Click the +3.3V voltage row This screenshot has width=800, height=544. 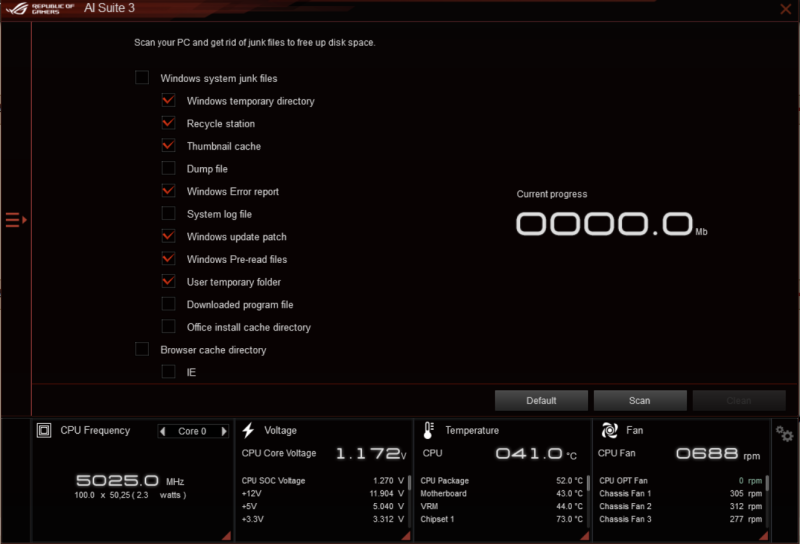click(x=323, y=519)
